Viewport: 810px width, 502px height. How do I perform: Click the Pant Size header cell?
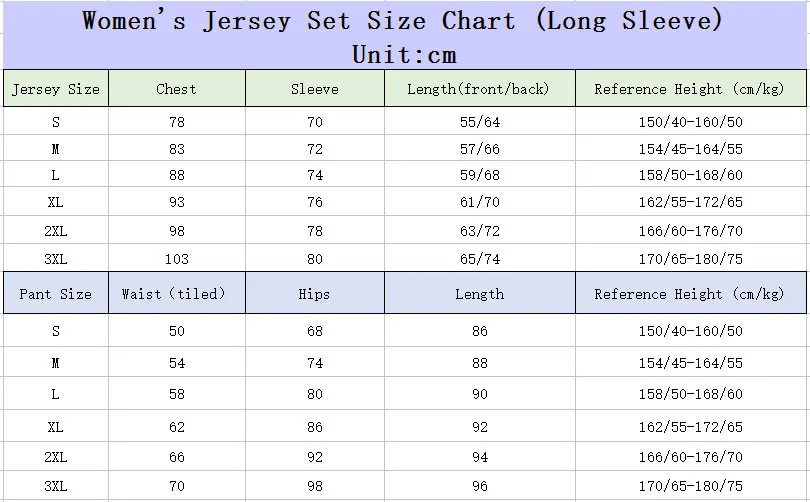click(56, 293)
